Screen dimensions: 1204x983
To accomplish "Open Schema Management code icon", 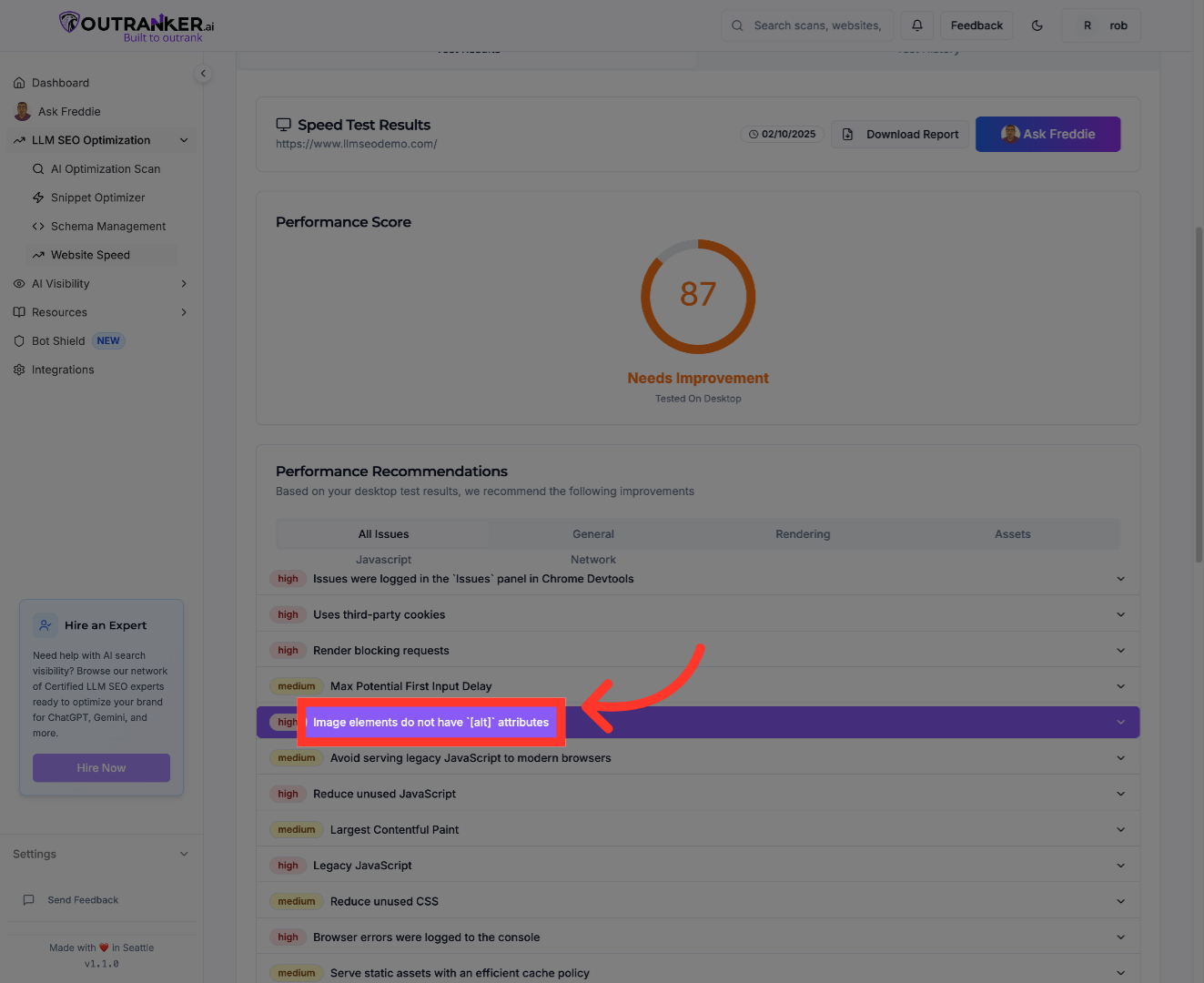I will (38, 227).
